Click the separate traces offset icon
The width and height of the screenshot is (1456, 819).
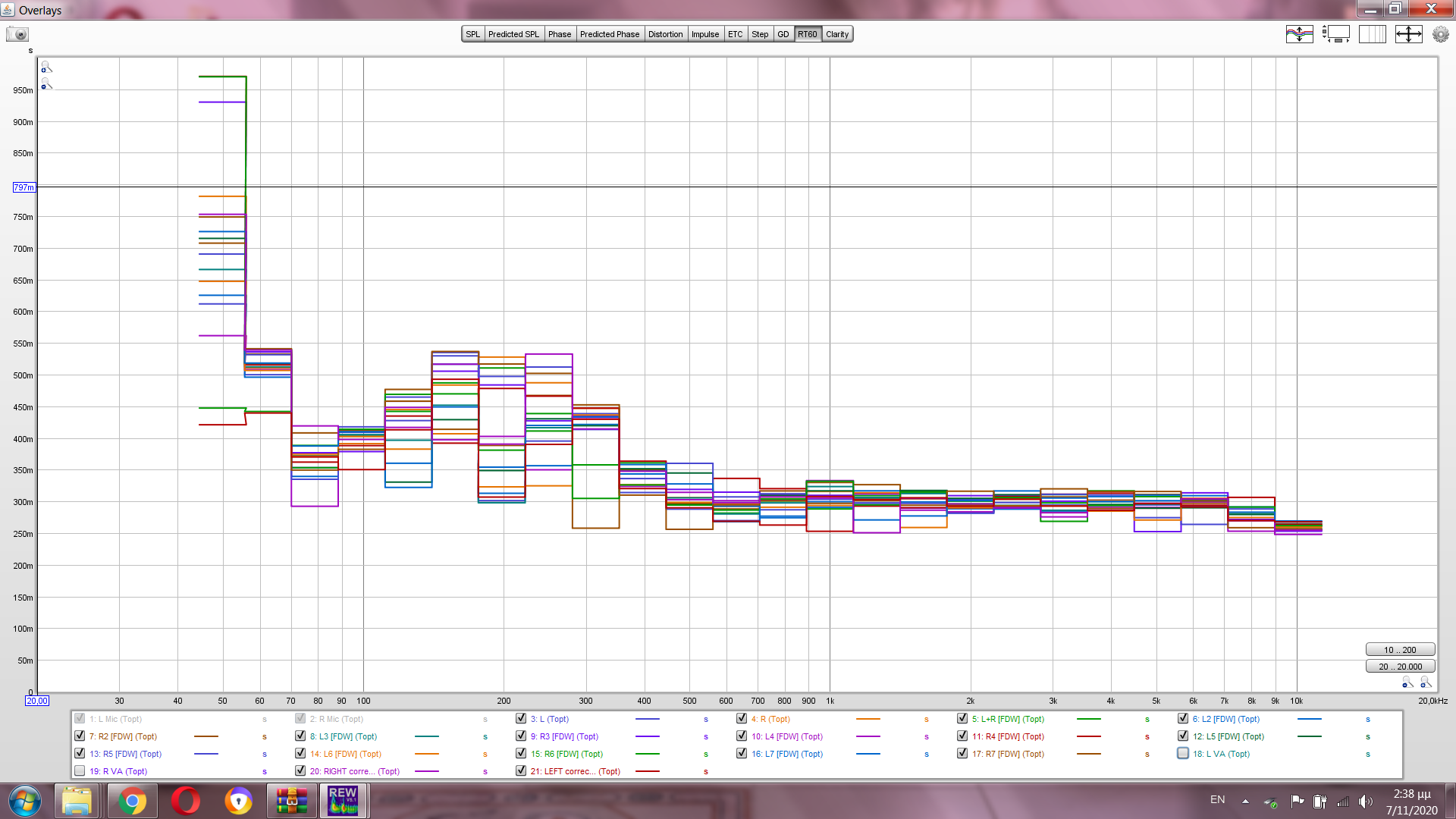pos(1299,34)
